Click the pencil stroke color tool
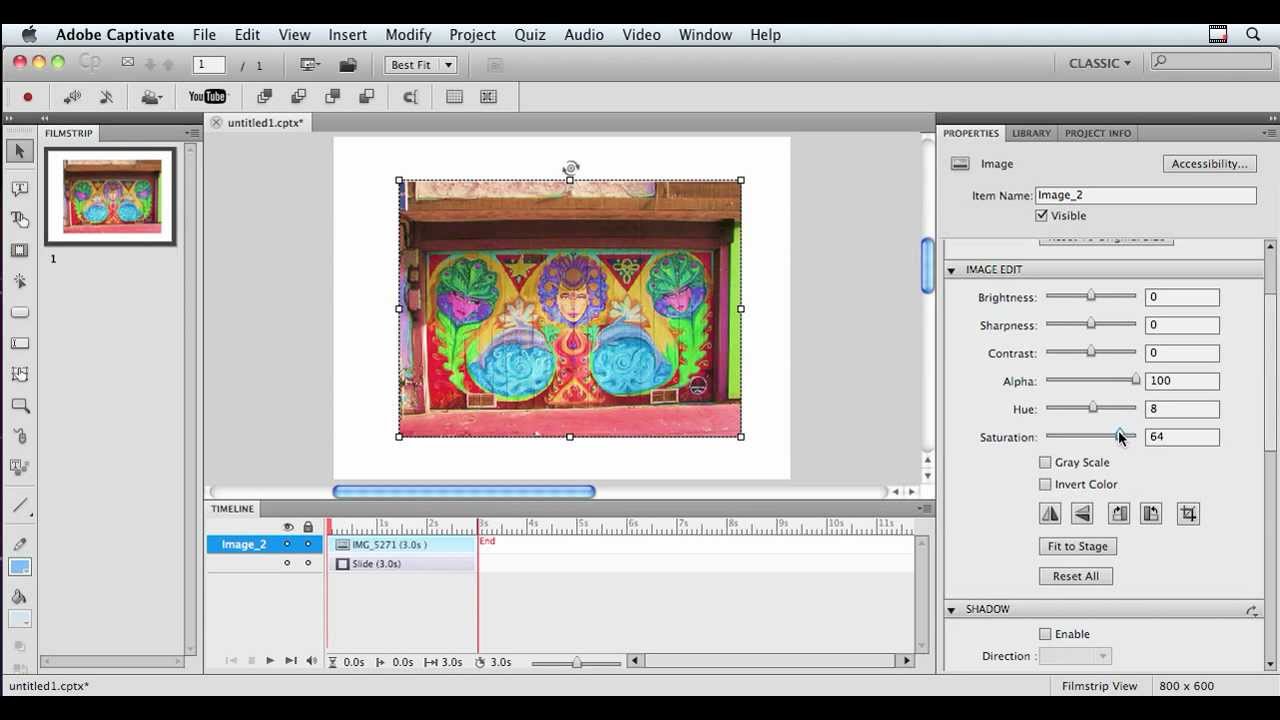The width and height of the screenshot is (1280, 720). (x=19, y=544)
